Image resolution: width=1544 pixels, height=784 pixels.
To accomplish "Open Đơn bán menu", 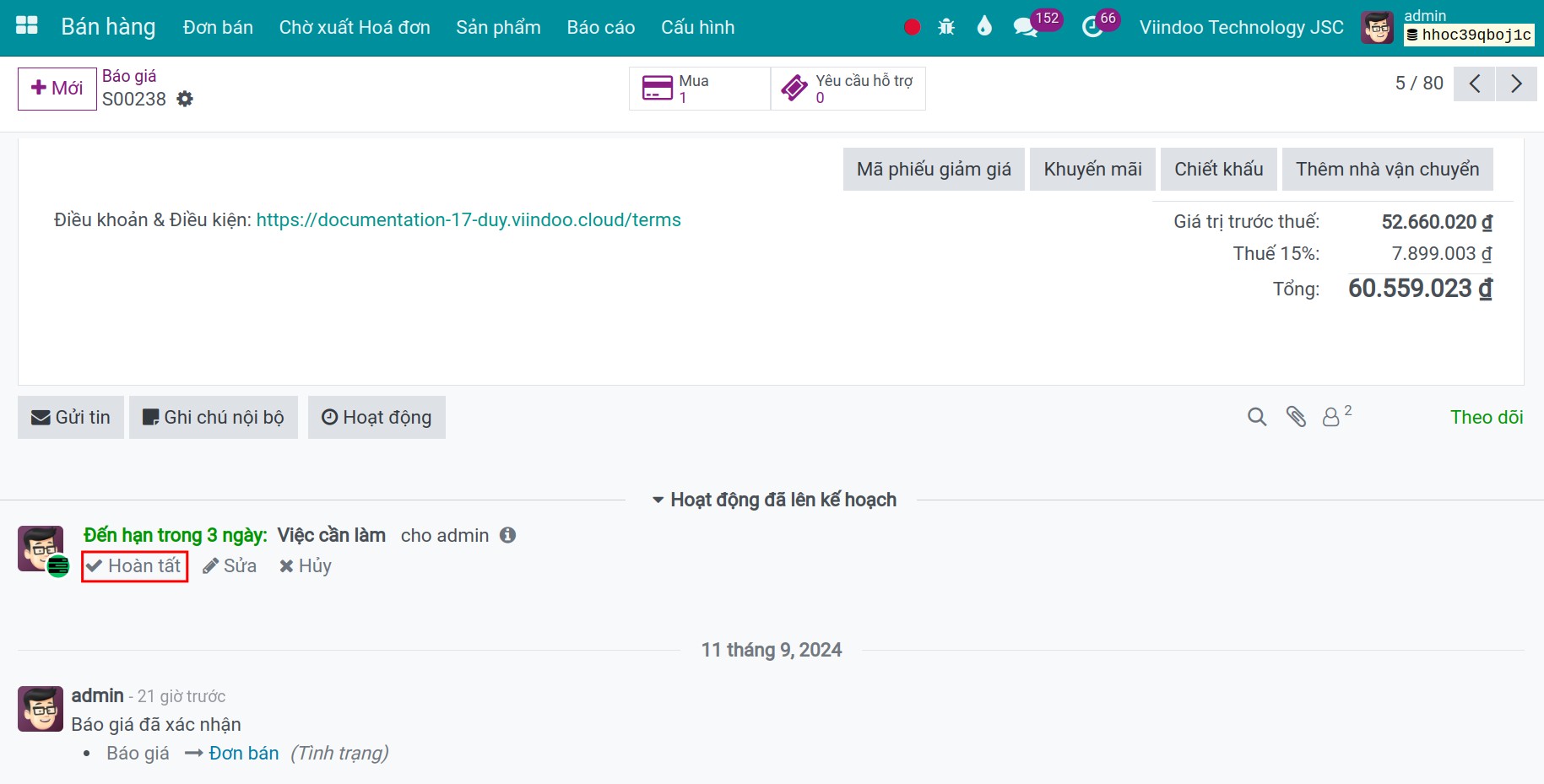I will coord(218,27).
